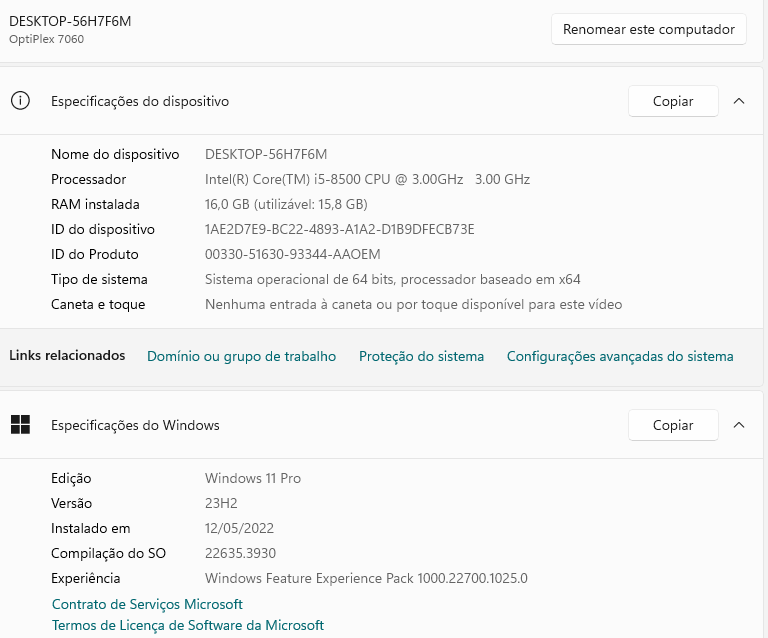Click the ID do dispositivo label
The height and width of the screenshot is (638, 768).
pyautogui.click(x=103, y=229)
